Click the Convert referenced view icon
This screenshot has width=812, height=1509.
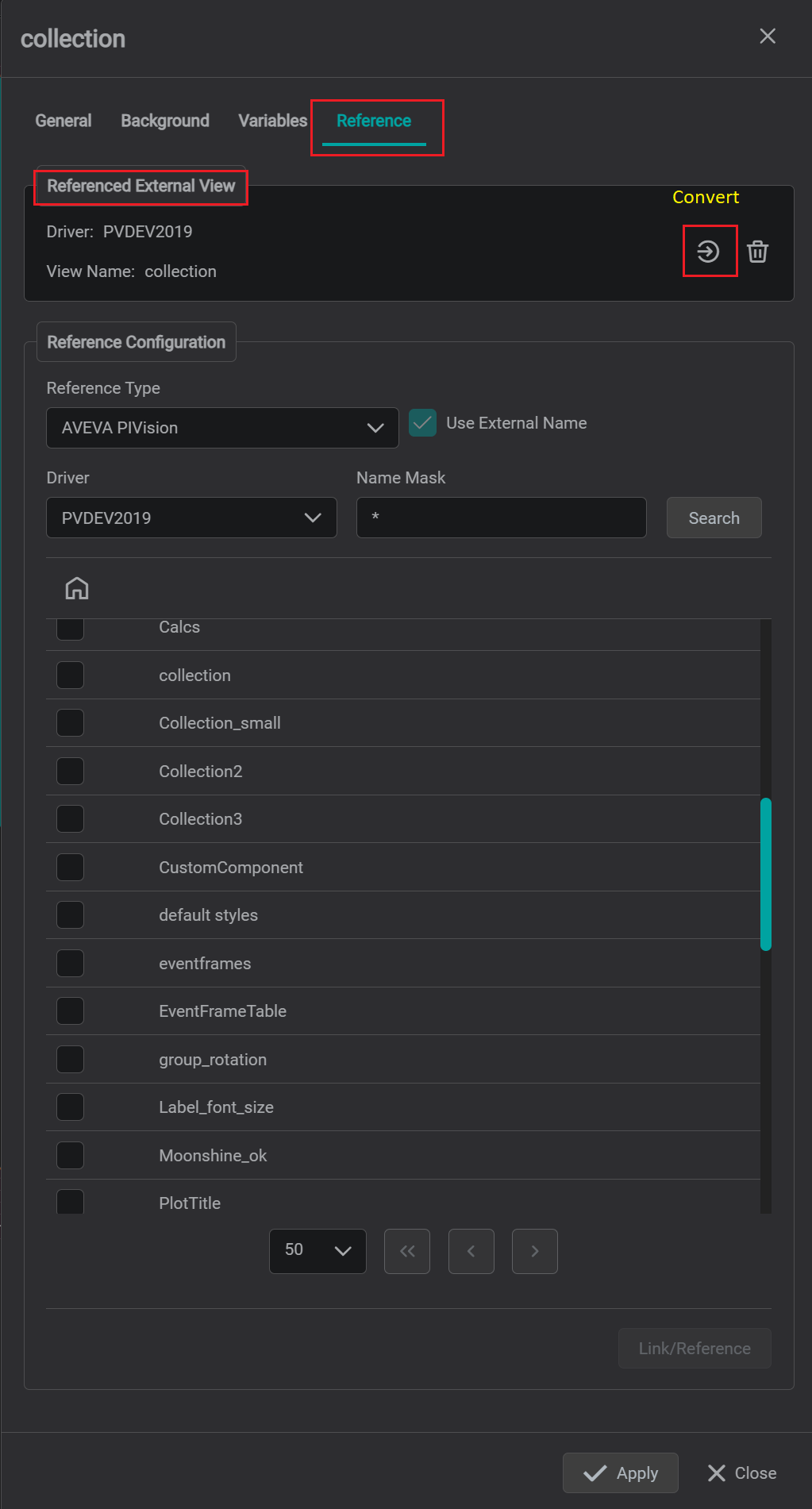coord(708,252)
